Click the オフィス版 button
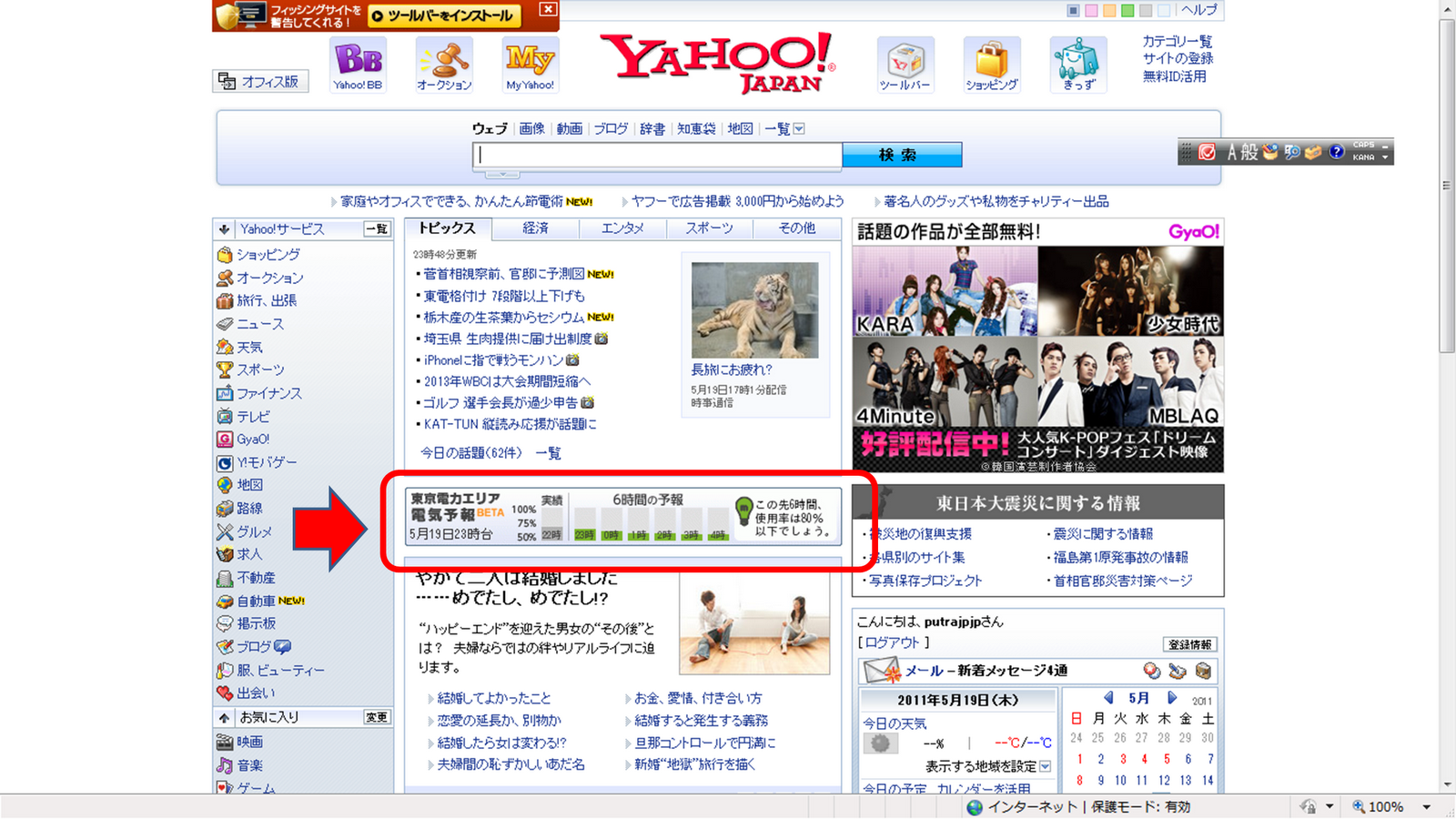The image size is (1456, 819). point(260,81)
